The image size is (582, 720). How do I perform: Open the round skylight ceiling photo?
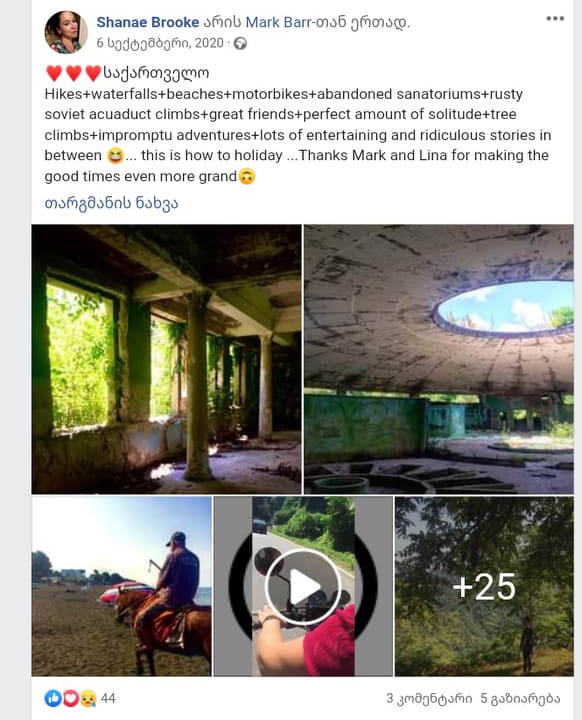(x=439, y=359)
